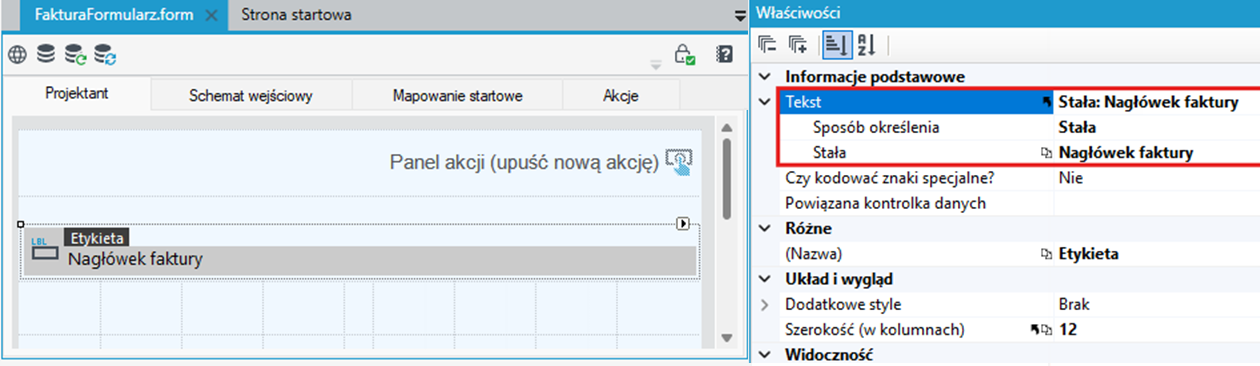Click the copy icon beside the (Nazwa) value
This screenshot has height=366, width=1260.
(1047, 254)
